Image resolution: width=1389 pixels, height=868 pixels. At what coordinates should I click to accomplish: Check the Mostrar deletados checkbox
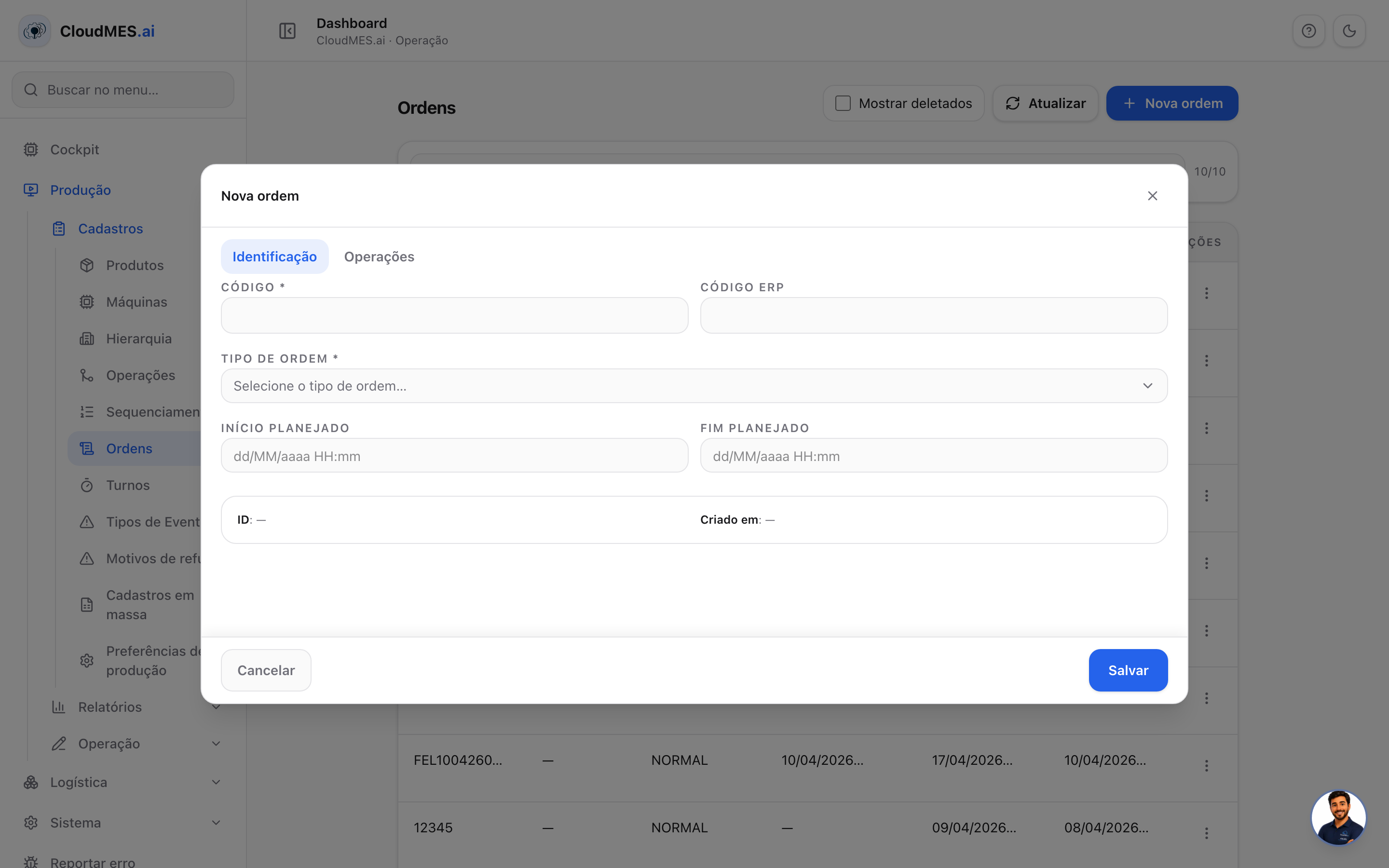pos(843,103)
